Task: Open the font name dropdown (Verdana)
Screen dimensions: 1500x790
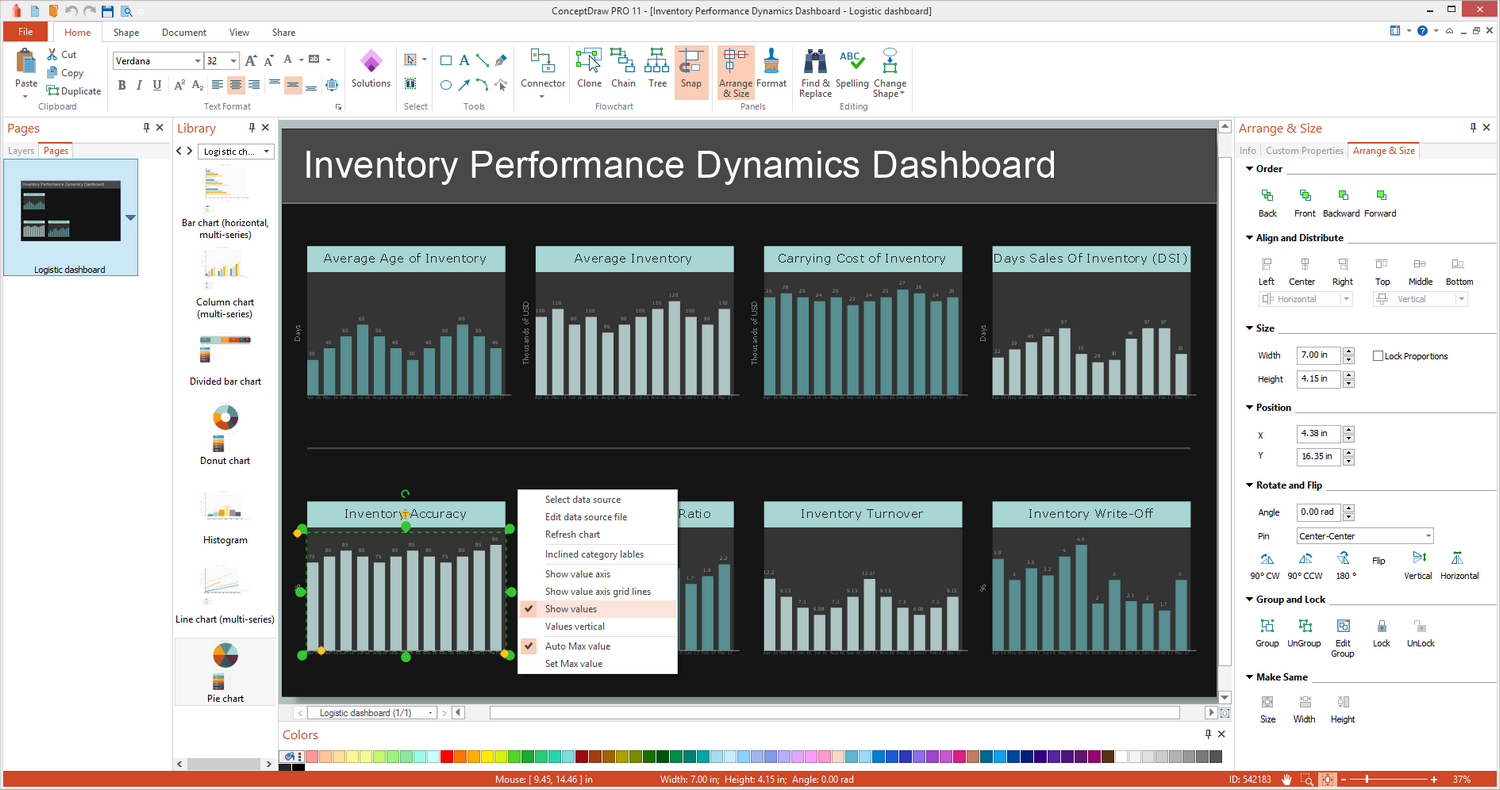Action: (196, 61)
